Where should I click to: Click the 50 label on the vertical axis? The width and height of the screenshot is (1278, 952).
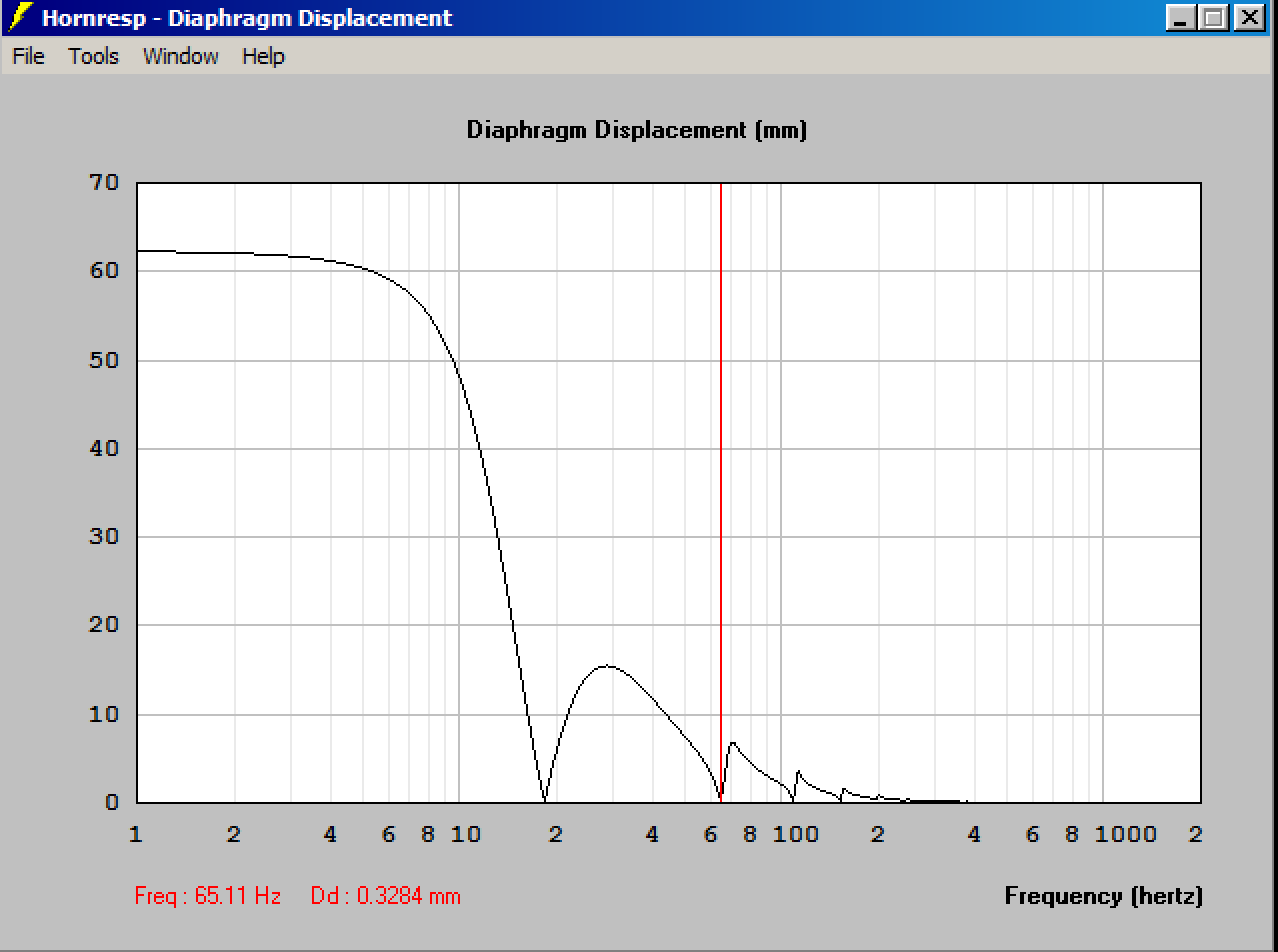(104, 359)
